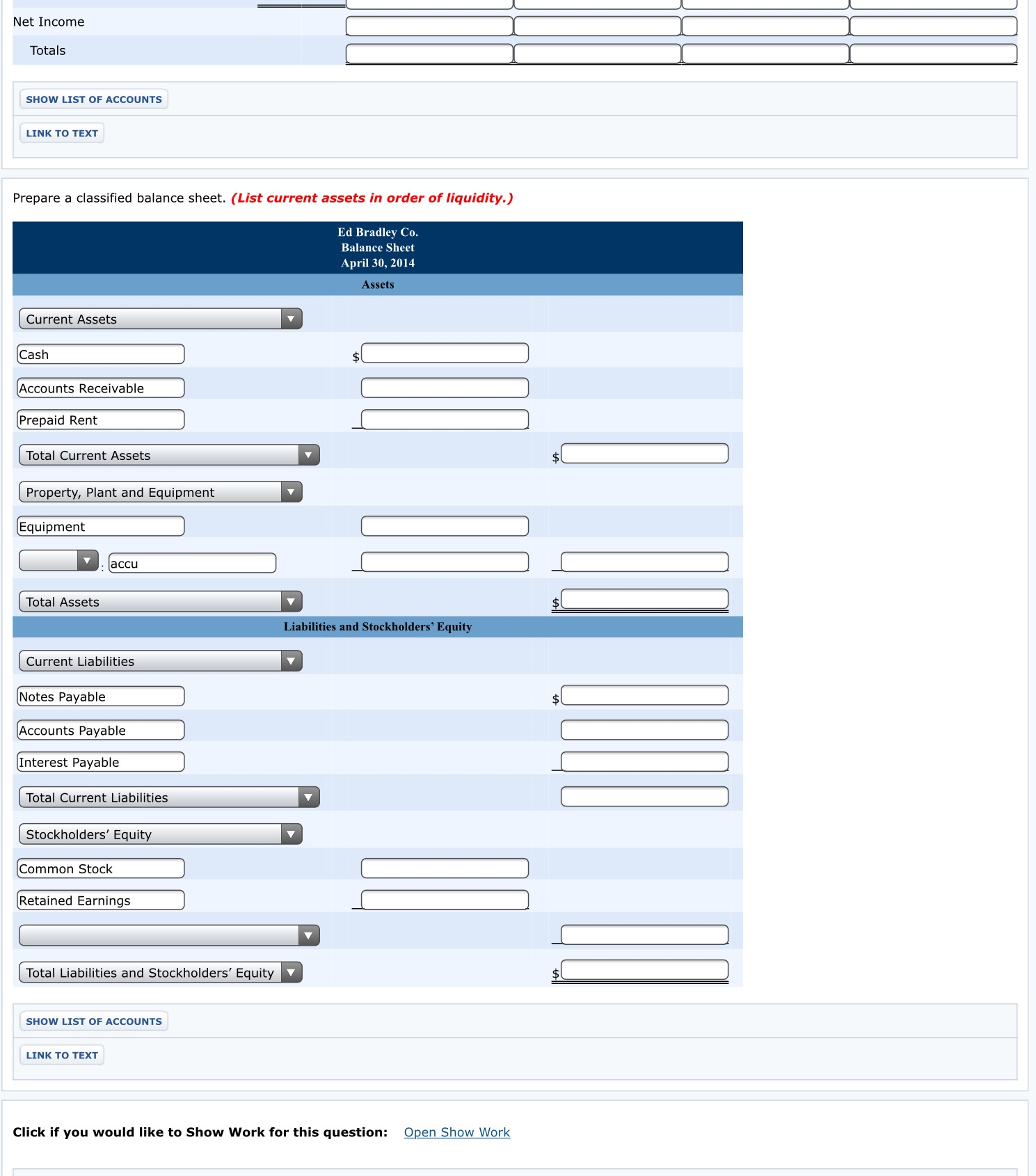Click the Total Current Liabilities dropdown
The height and width of the screenshot is (1176, 1036).
169,797
